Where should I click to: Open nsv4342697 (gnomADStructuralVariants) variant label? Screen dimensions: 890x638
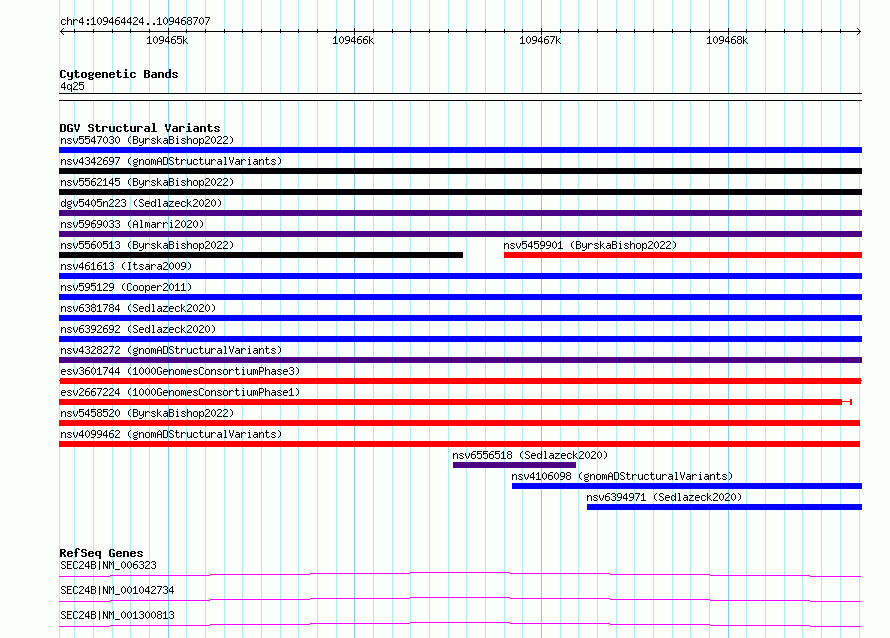[171, 161]
